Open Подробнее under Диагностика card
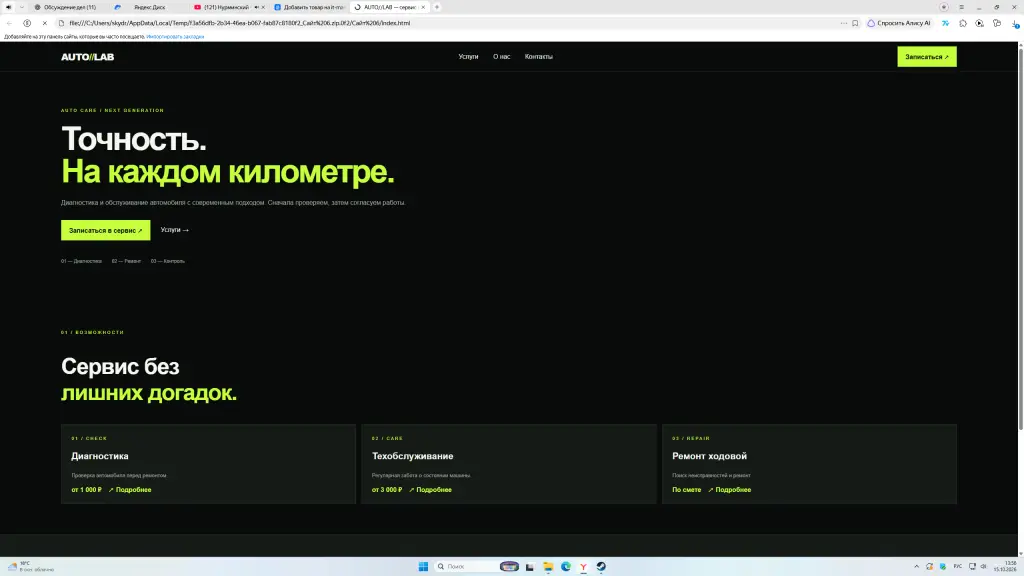 [x=130, y=490]
